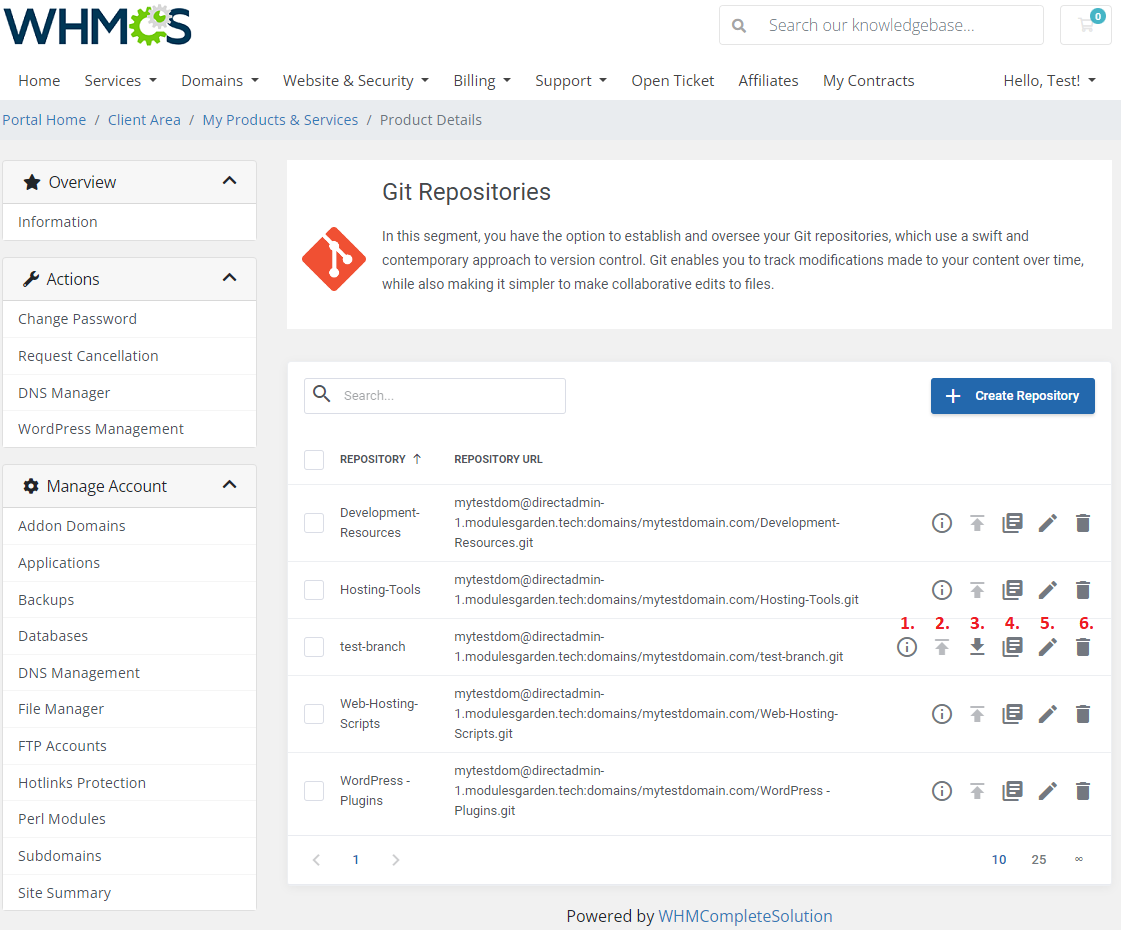This screenshot has height=930, width=1121.
Task: Collapse the Overview sidebar panel
Action: point(229,181)
